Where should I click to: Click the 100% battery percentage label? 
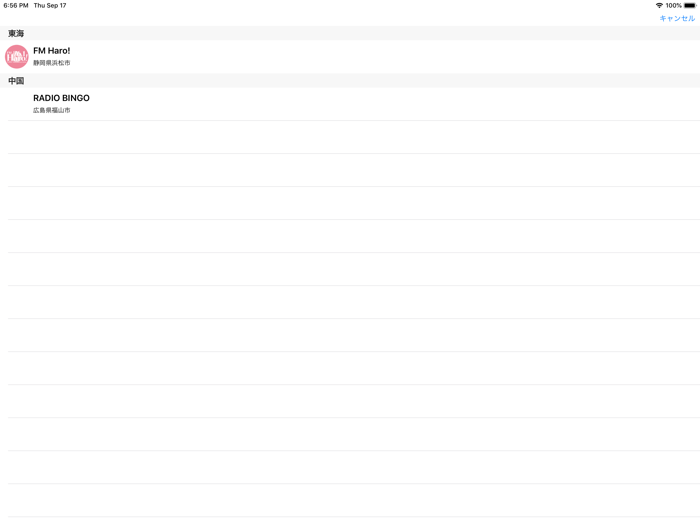tap(673, 6)
